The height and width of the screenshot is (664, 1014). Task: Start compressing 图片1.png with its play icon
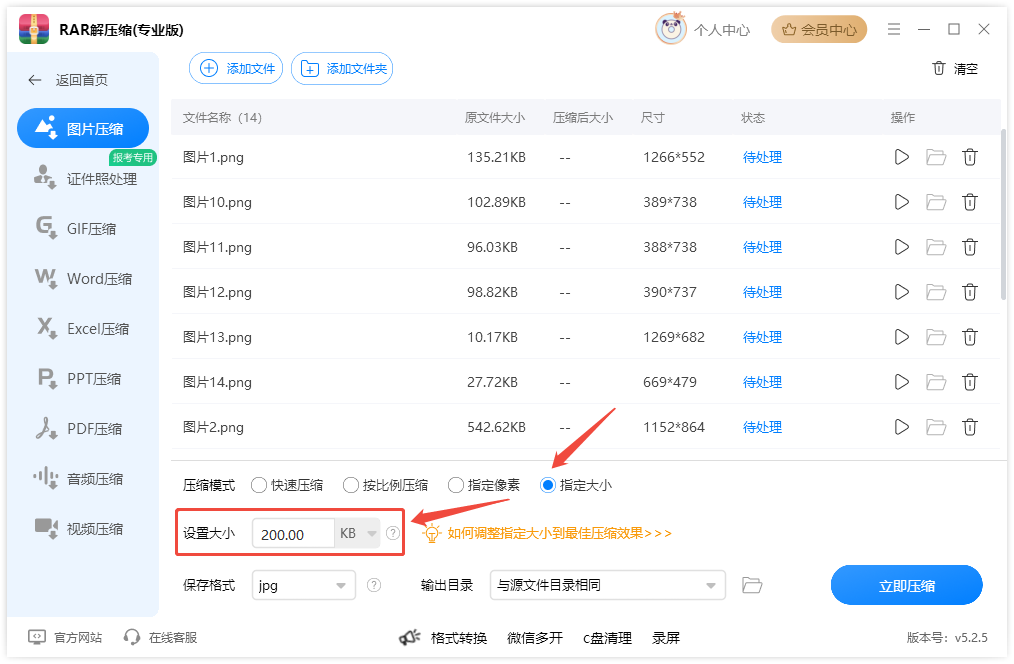[x=901, y=157]
